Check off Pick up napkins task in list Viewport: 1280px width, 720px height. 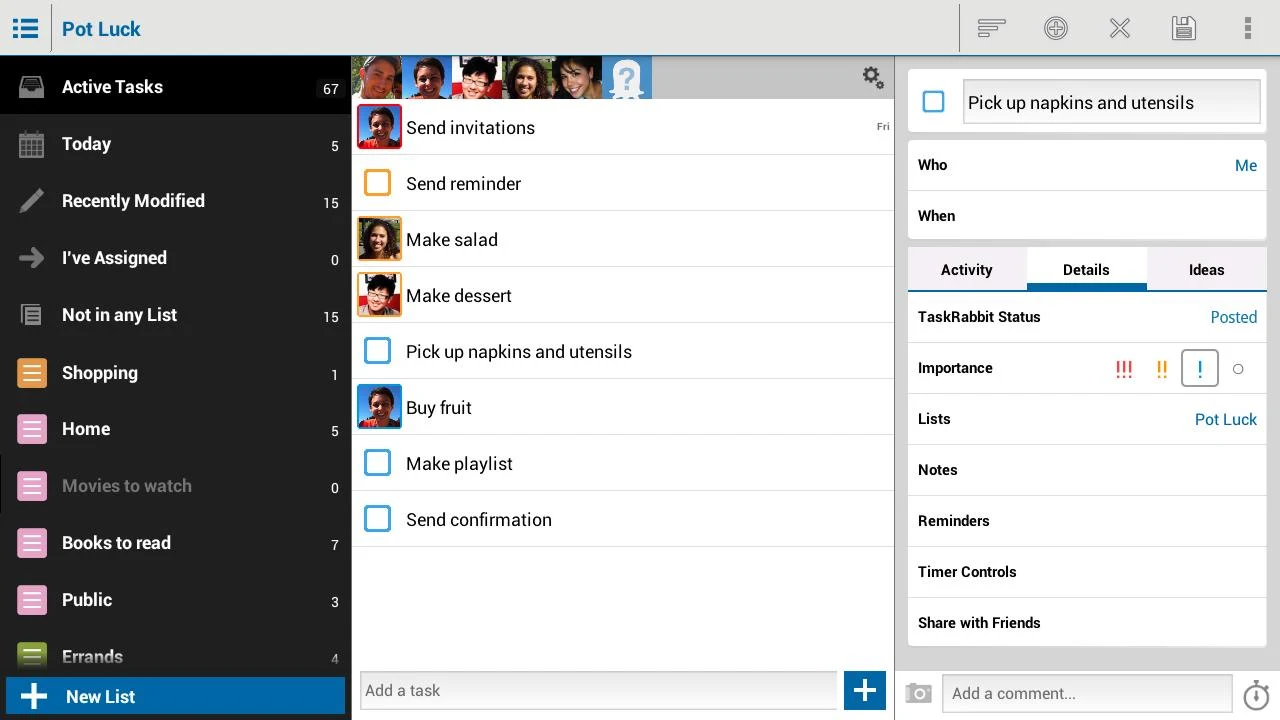point(377,351)
